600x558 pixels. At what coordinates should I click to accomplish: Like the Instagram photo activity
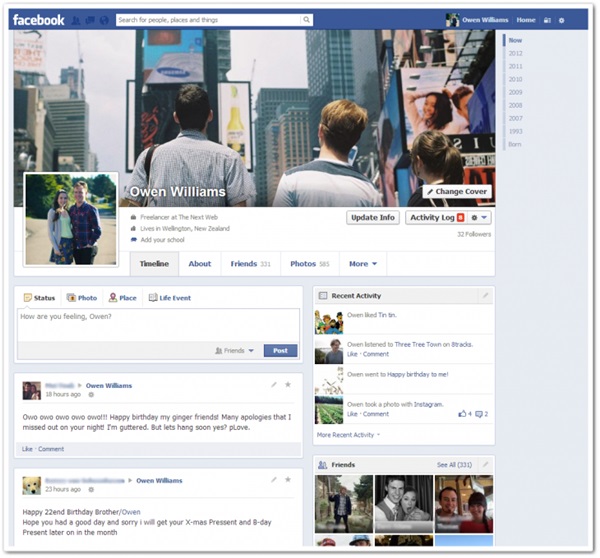click(x=352, y=414)
